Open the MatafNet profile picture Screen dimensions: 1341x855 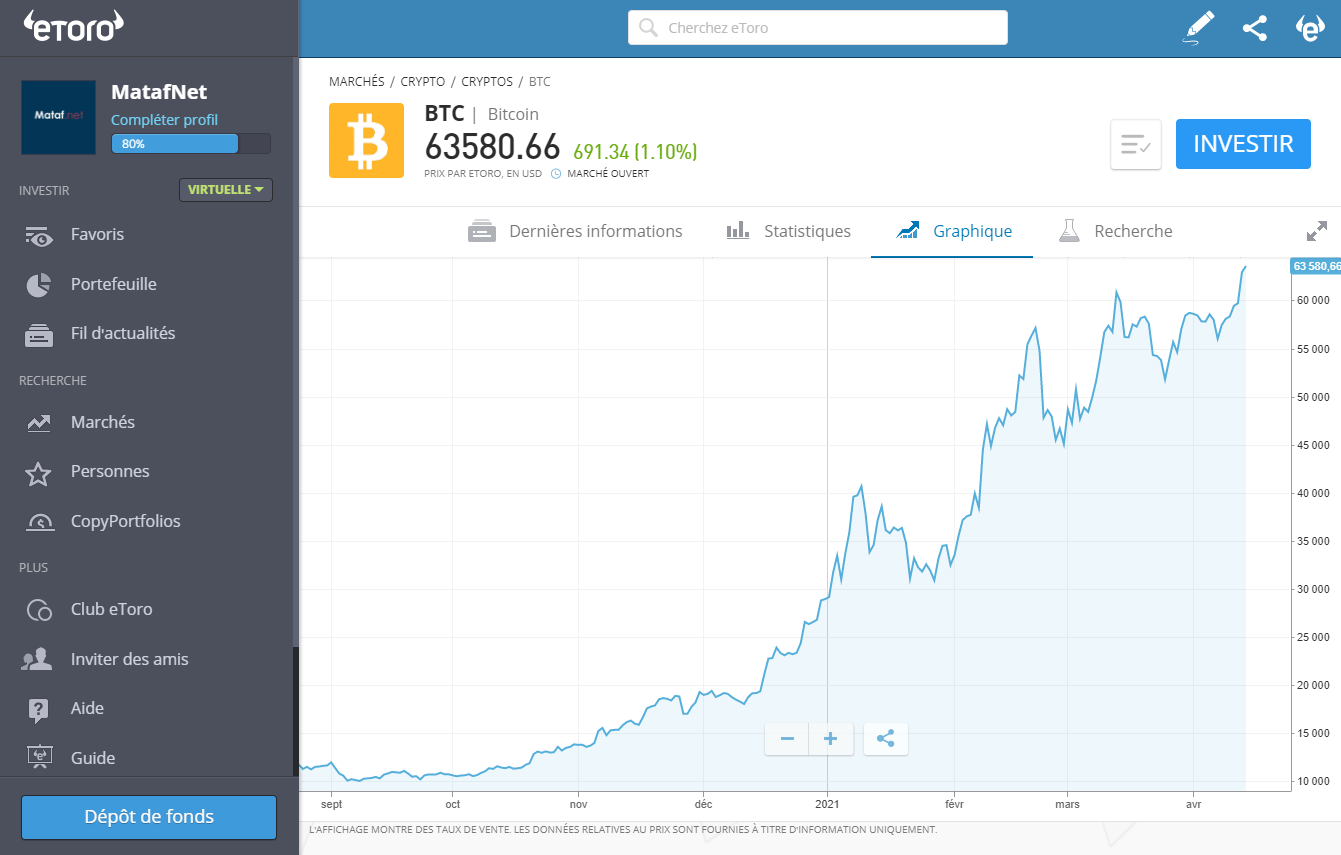[x=59, y=117]
